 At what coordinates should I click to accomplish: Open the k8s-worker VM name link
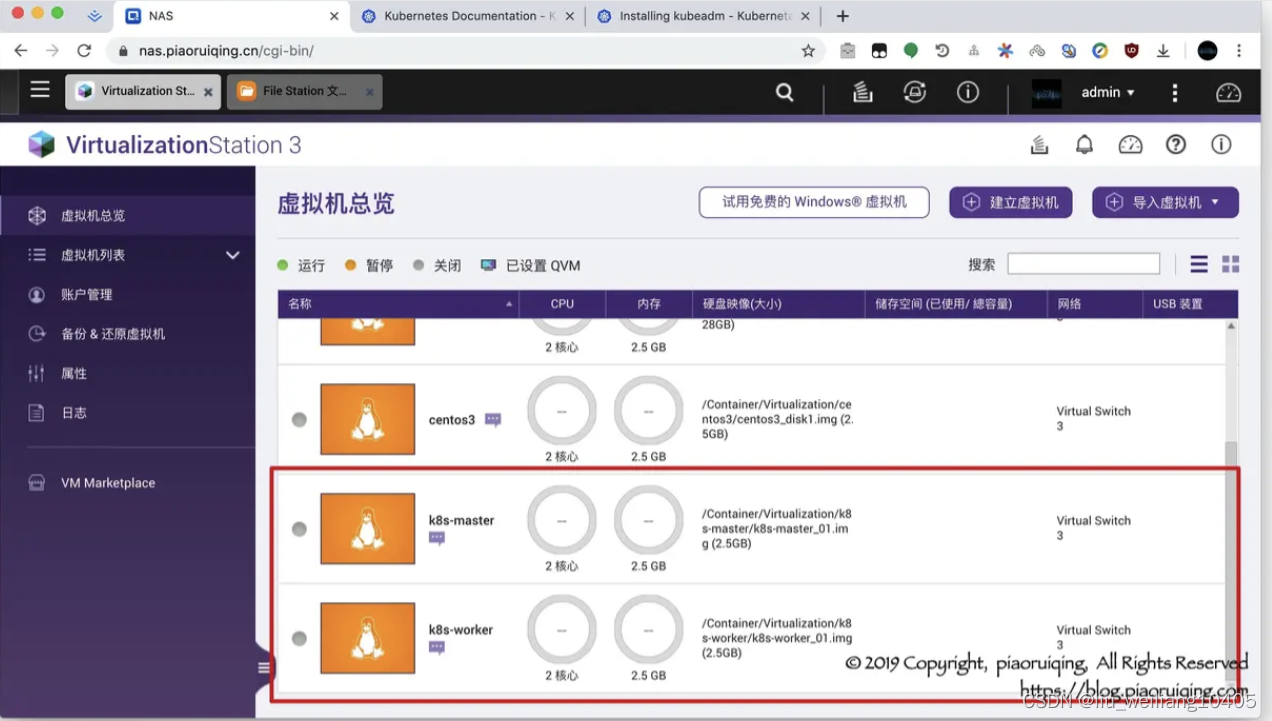[461, 630]
